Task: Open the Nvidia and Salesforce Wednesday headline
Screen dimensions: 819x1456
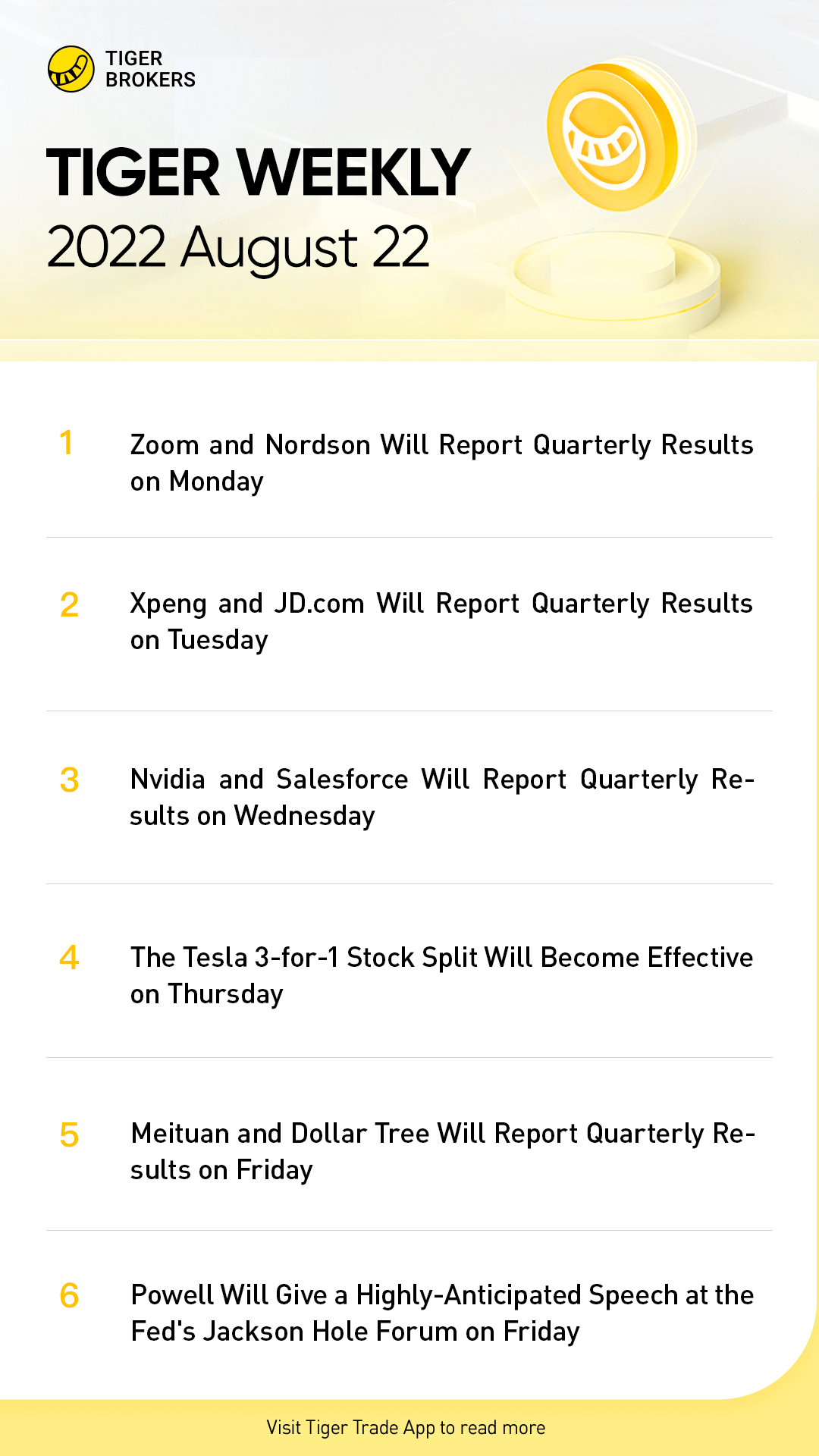Action: (441, 797)
